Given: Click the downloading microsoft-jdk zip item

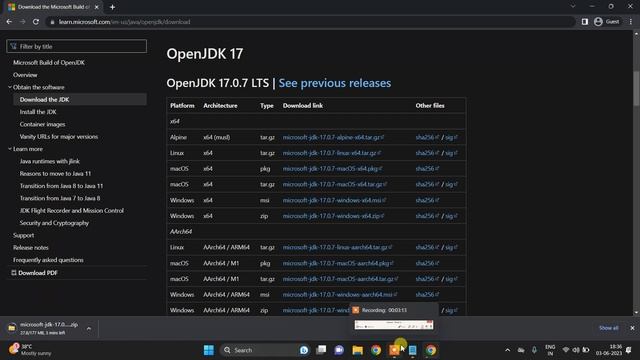Looking at the screenshot, I should pyautogui.click(x=43, y=328).
